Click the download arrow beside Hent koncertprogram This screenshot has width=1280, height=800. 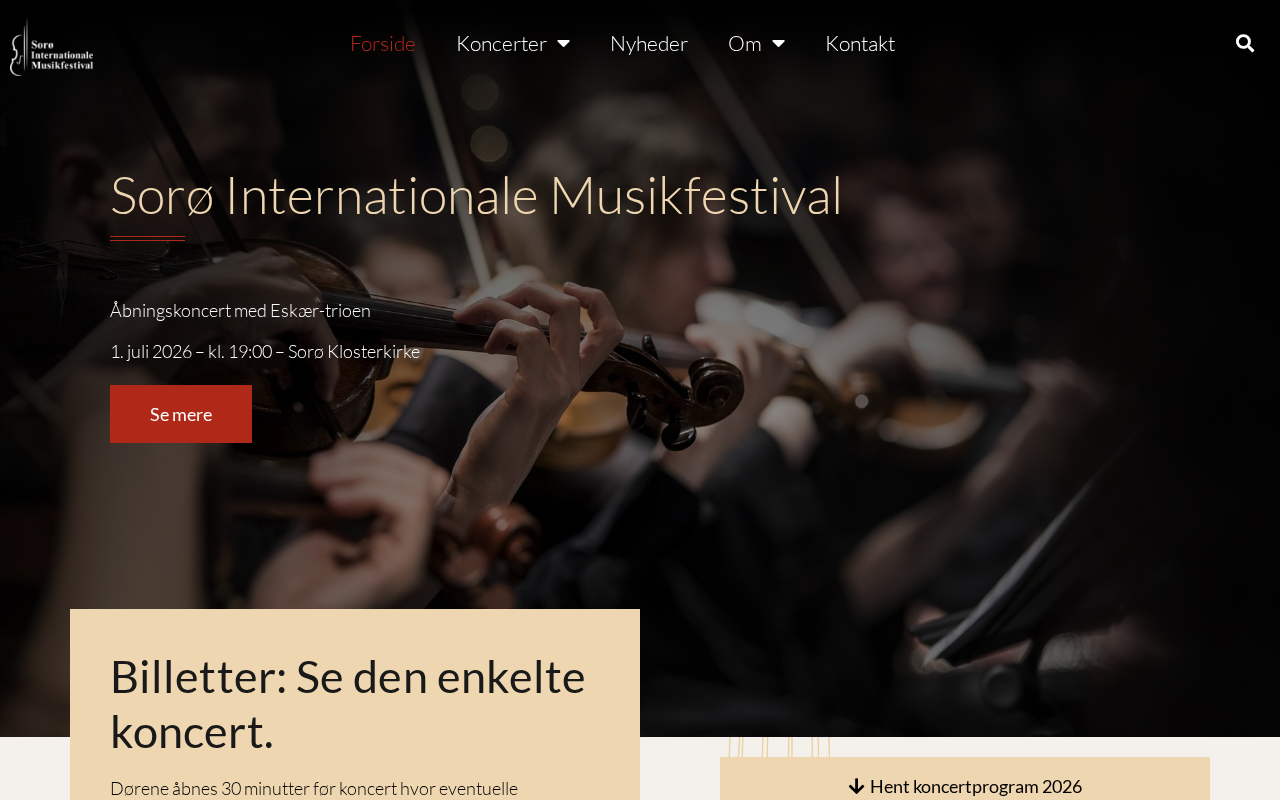pyautogui.click(x=856, y=787)
